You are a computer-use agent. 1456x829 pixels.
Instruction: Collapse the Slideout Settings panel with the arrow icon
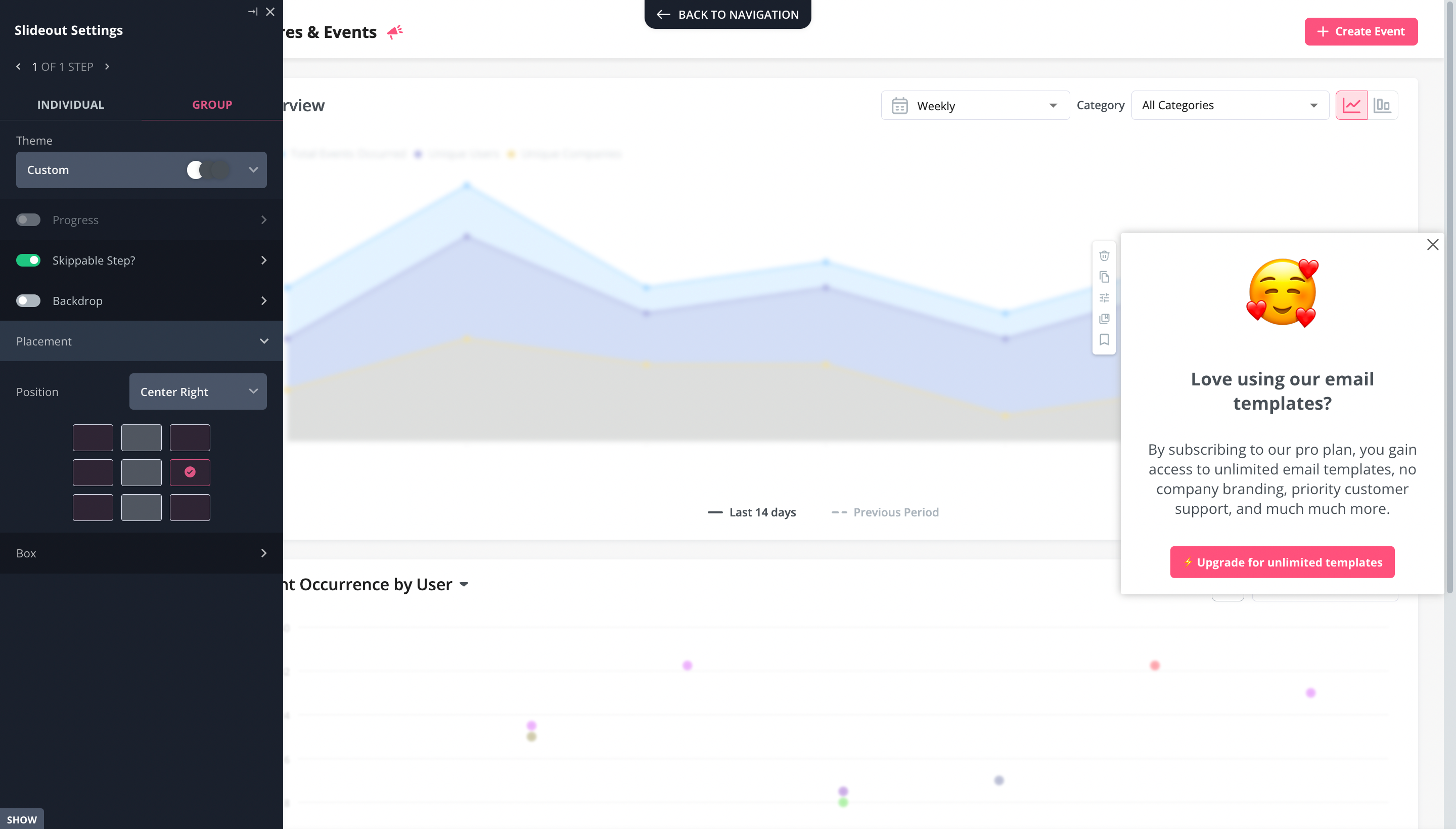click(253, 12)
